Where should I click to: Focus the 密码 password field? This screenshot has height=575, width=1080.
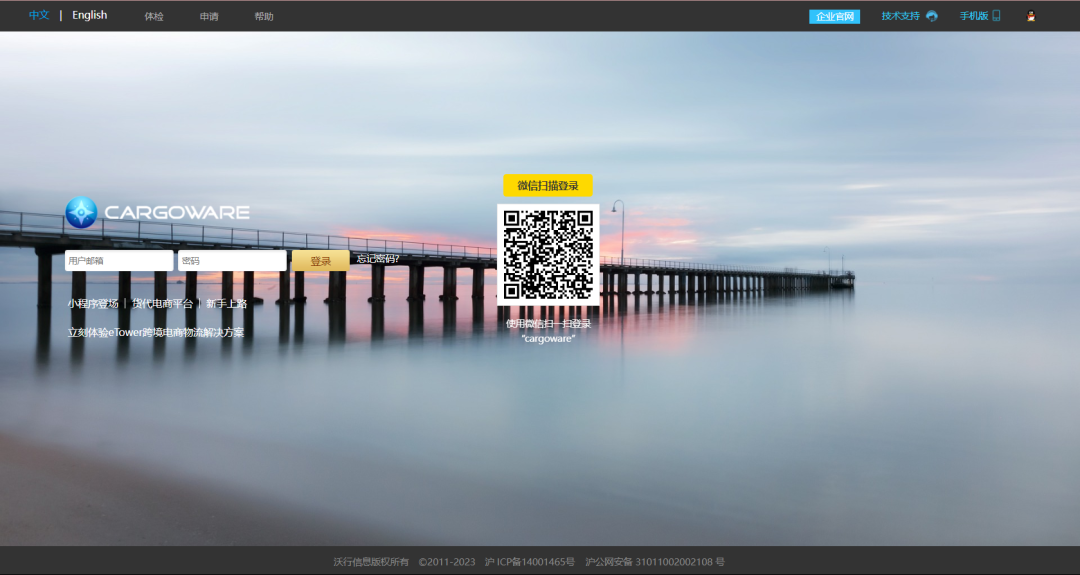point(232,261)
